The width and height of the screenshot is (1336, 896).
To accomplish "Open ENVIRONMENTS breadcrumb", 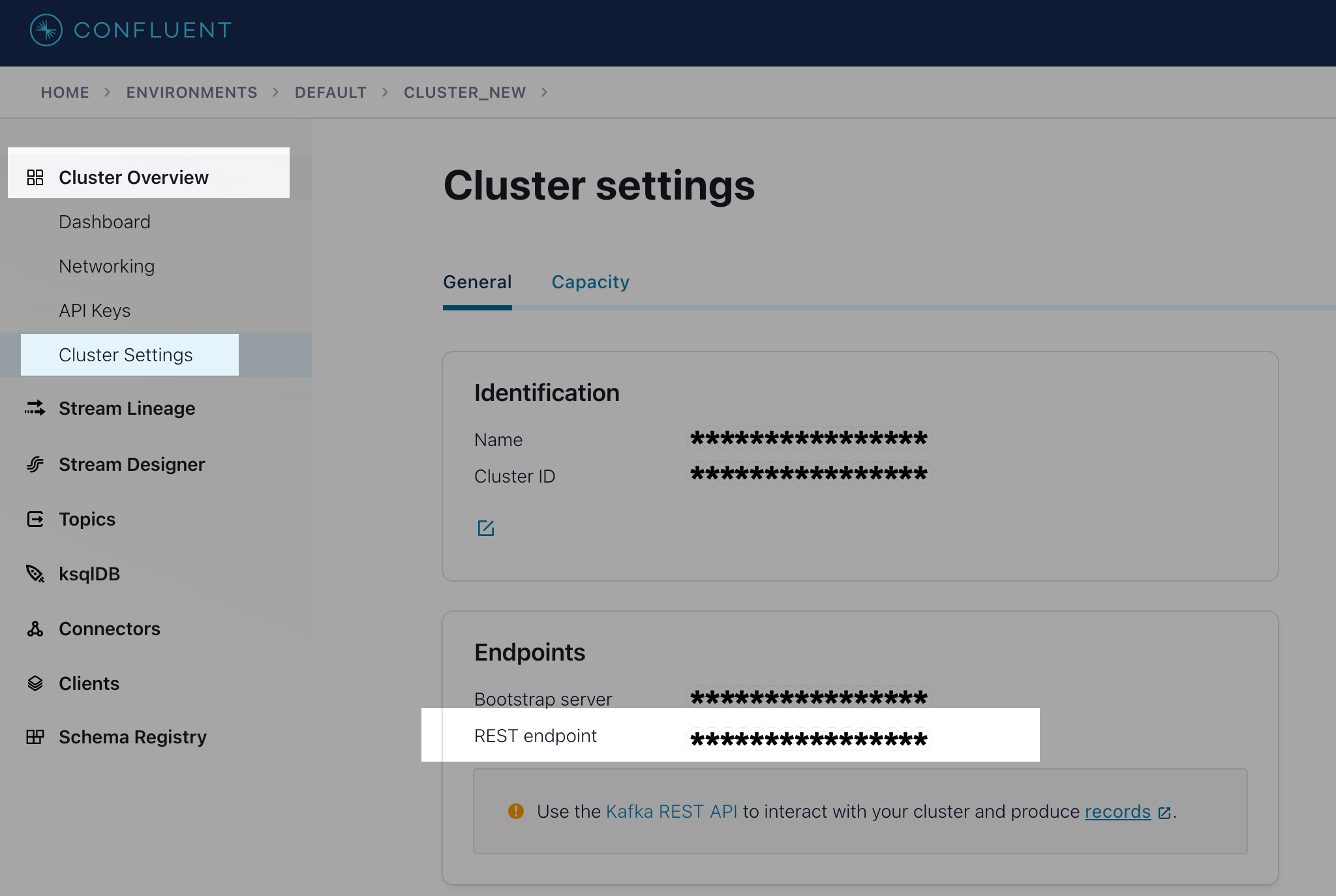I will (x=192, y=93).
